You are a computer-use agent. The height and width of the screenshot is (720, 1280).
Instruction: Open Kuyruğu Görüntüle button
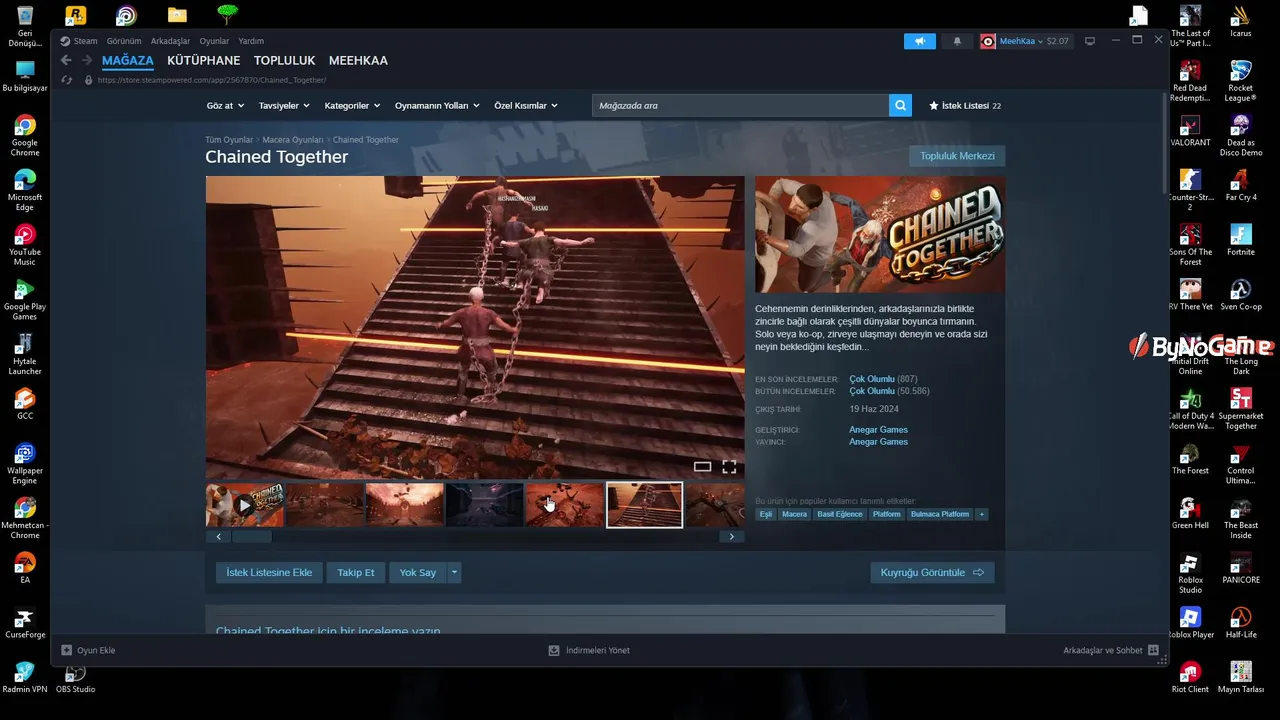click(932, 573)
